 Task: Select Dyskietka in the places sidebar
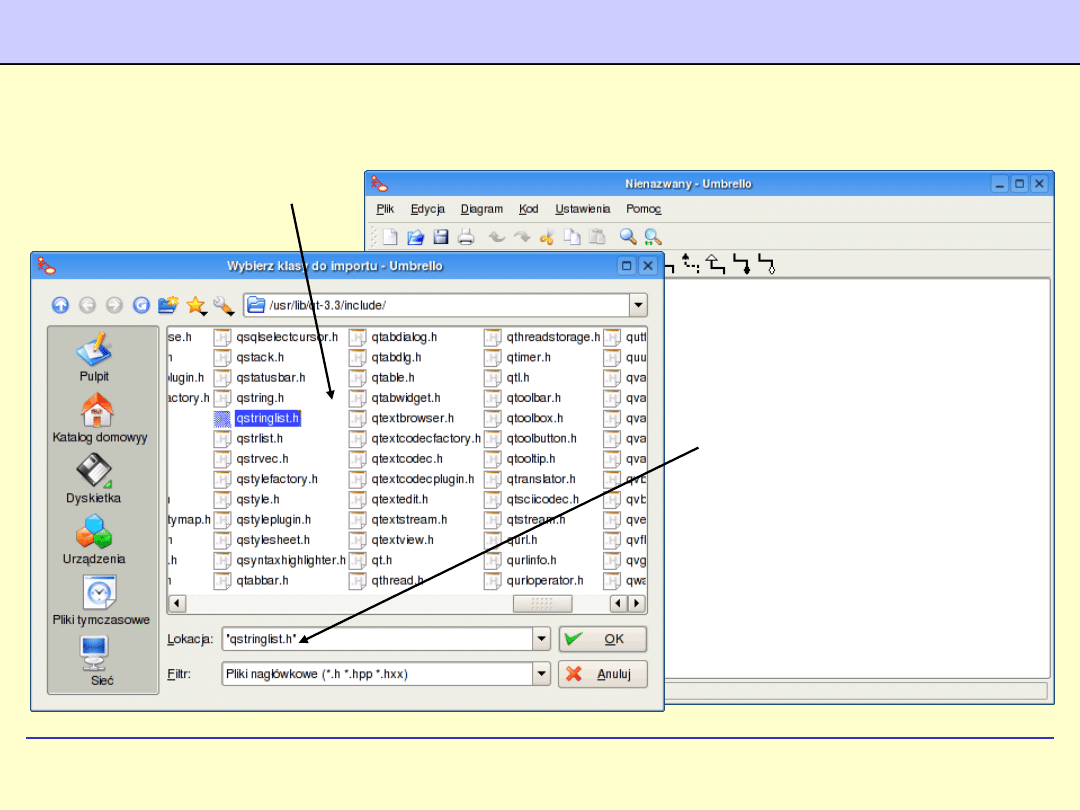click(94, 478)
